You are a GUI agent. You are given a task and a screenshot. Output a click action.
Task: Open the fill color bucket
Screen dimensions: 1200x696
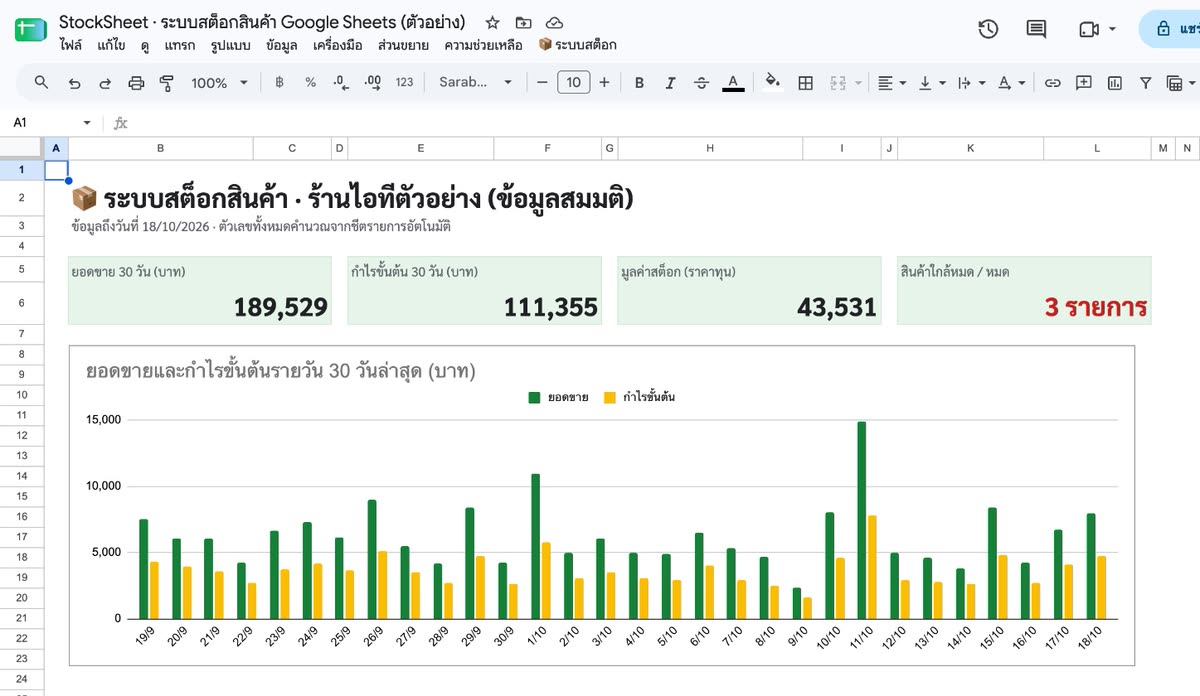click(772, 83)
